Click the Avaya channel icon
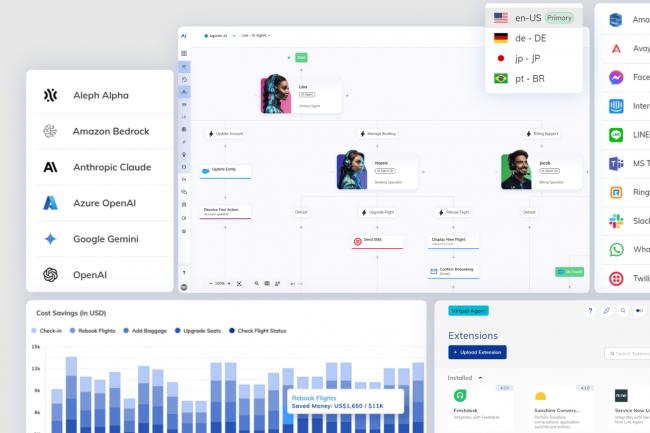This screenshot has height=433, width=650. point(616,49)
